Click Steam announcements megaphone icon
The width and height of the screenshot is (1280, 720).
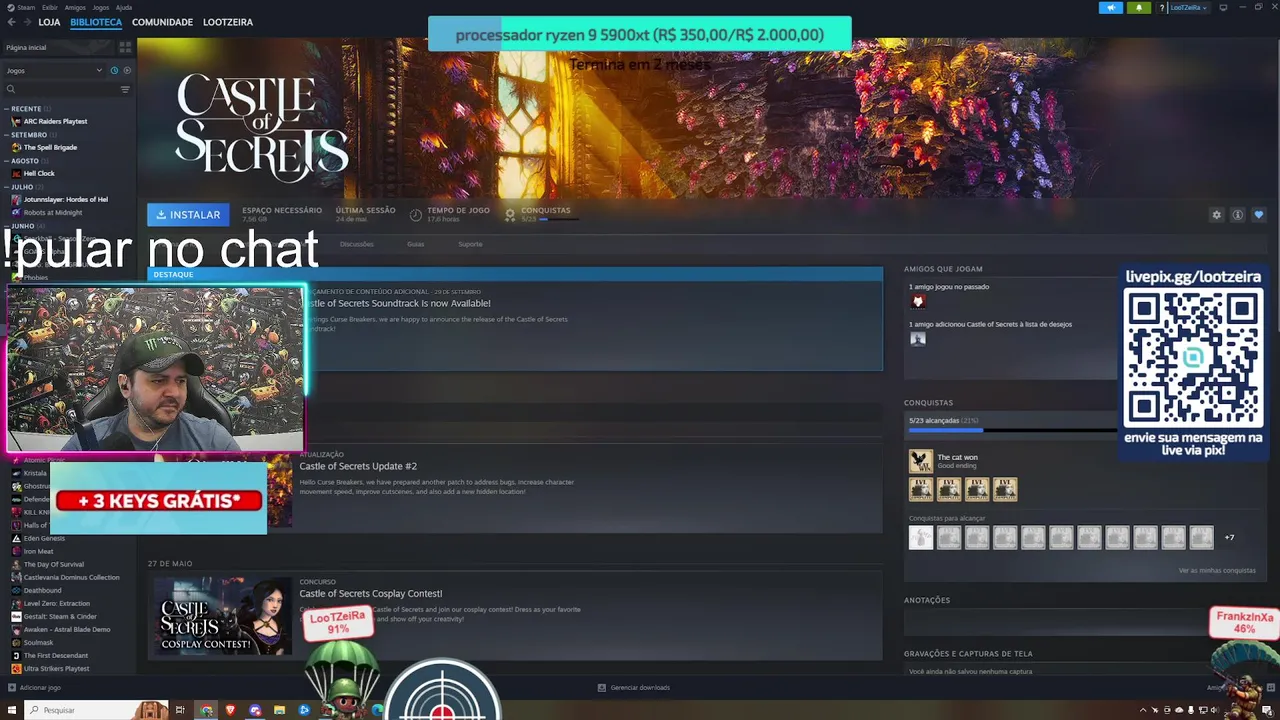pos(1111,7)
